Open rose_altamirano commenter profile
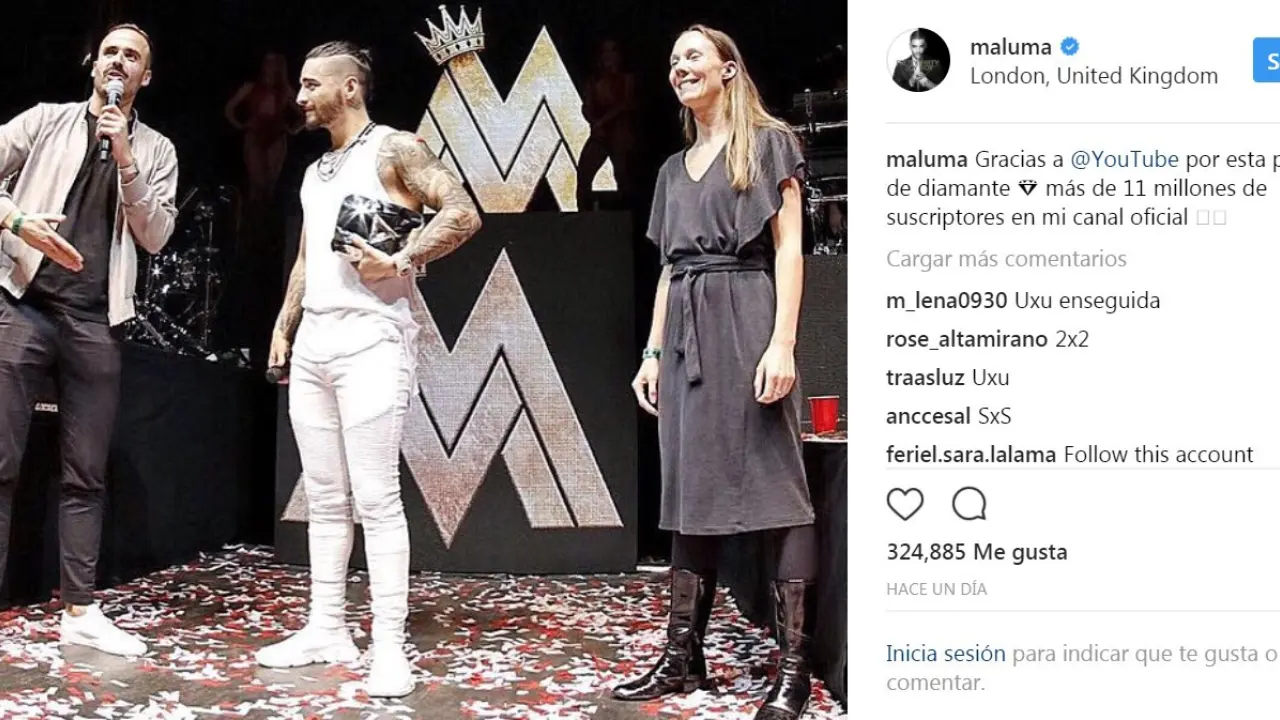 point(968,339)
